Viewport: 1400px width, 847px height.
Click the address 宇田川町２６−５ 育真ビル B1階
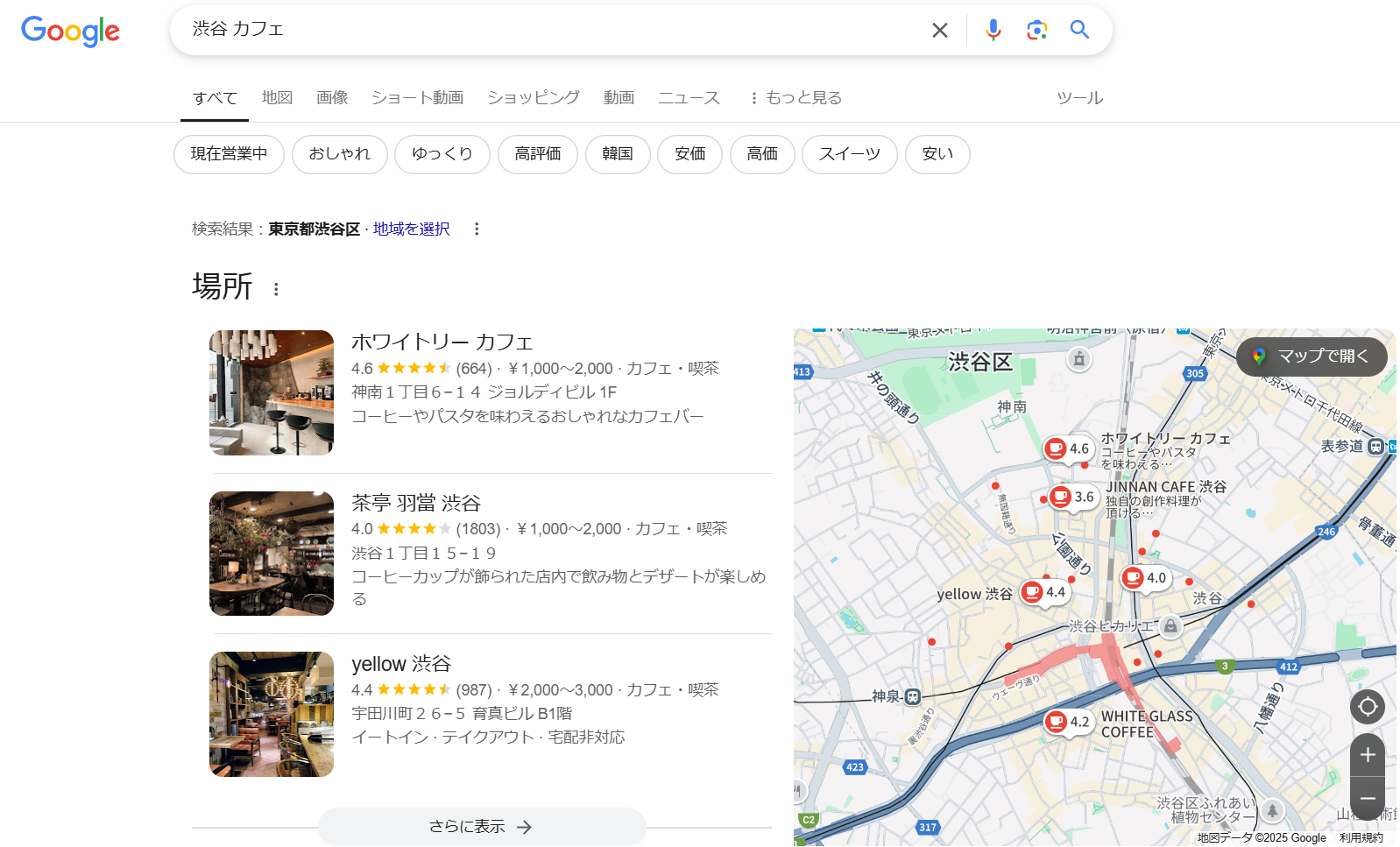point(462,713)
